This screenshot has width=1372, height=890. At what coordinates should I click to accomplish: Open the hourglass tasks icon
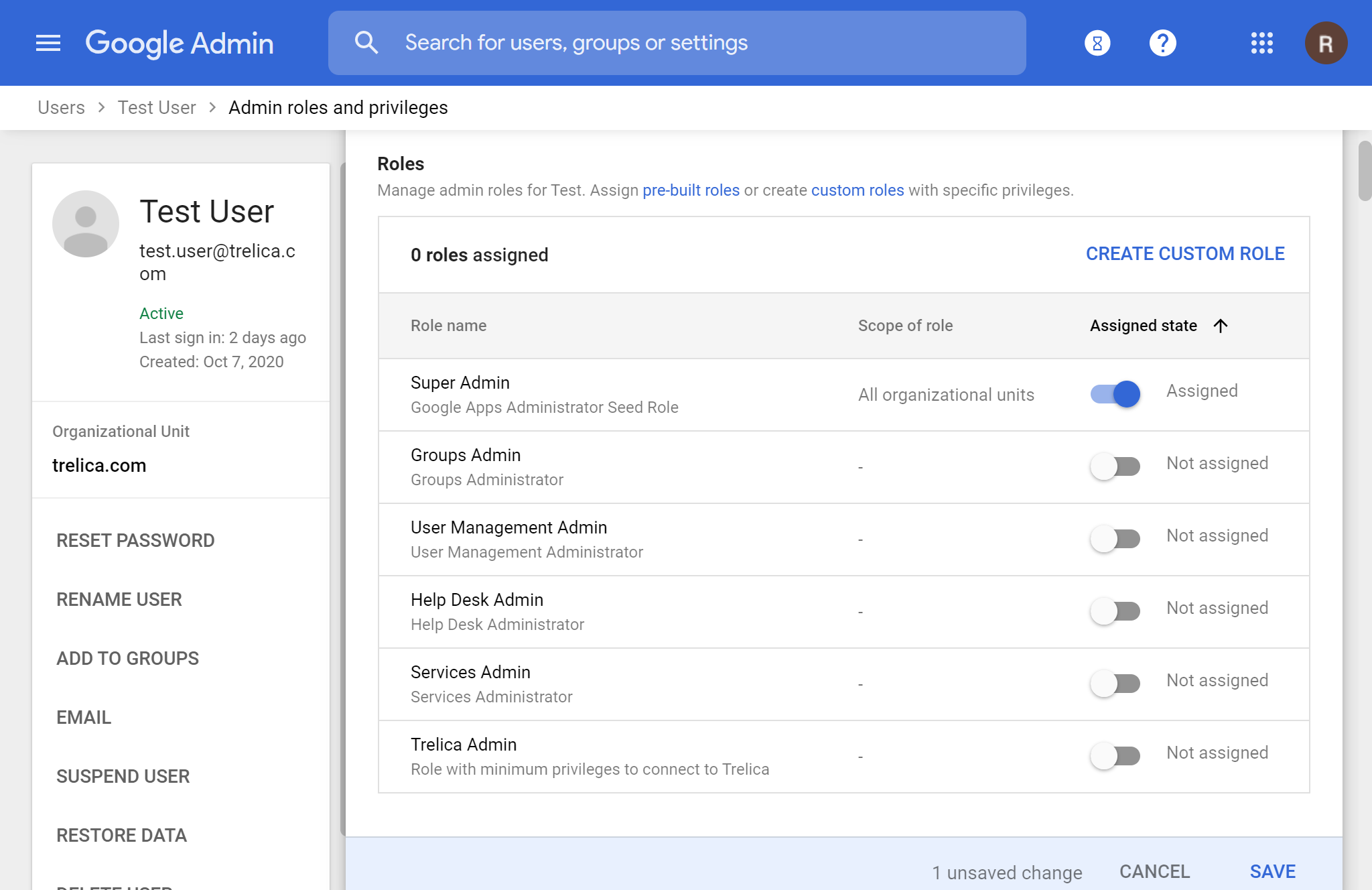[1097, 43]
